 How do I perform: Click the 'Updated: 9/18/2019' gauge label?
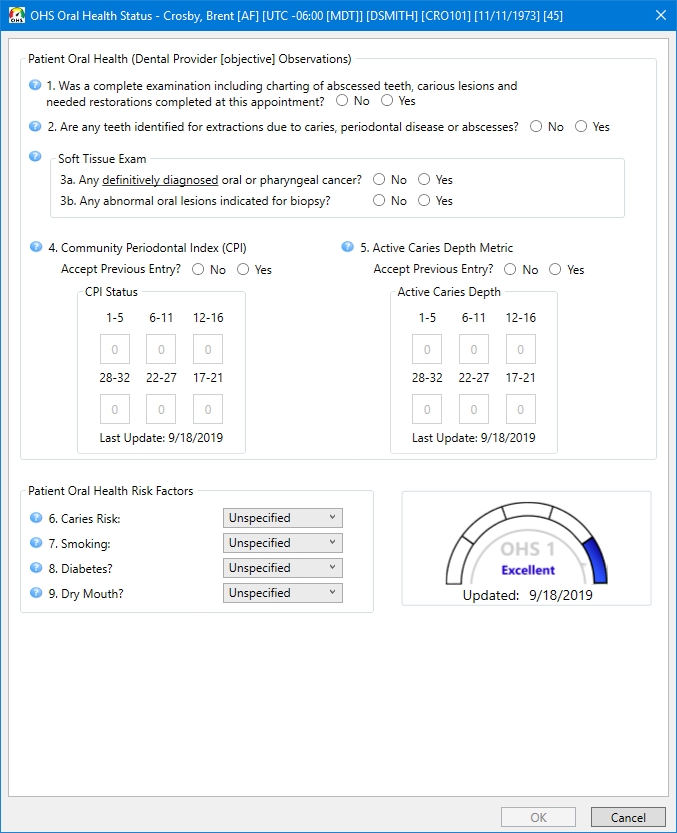(528, 595)
